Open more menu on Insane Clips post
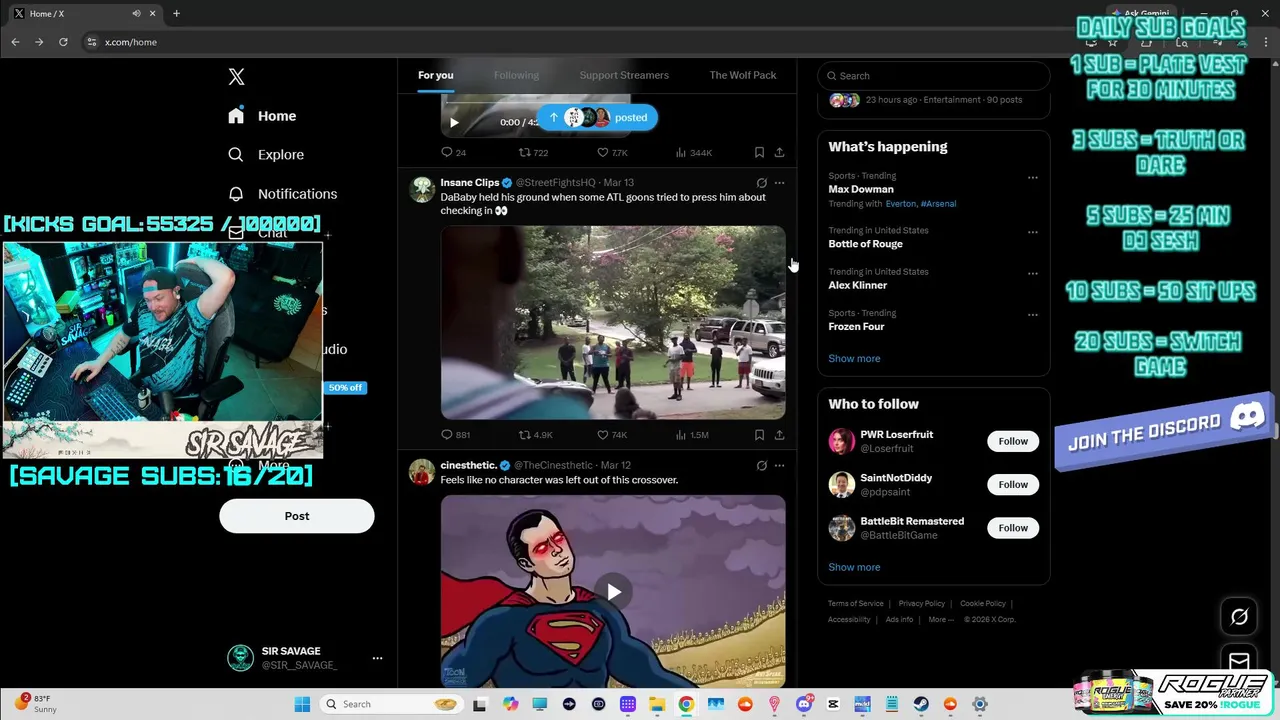Screen dimensions: 1280x720 (780, 183)
